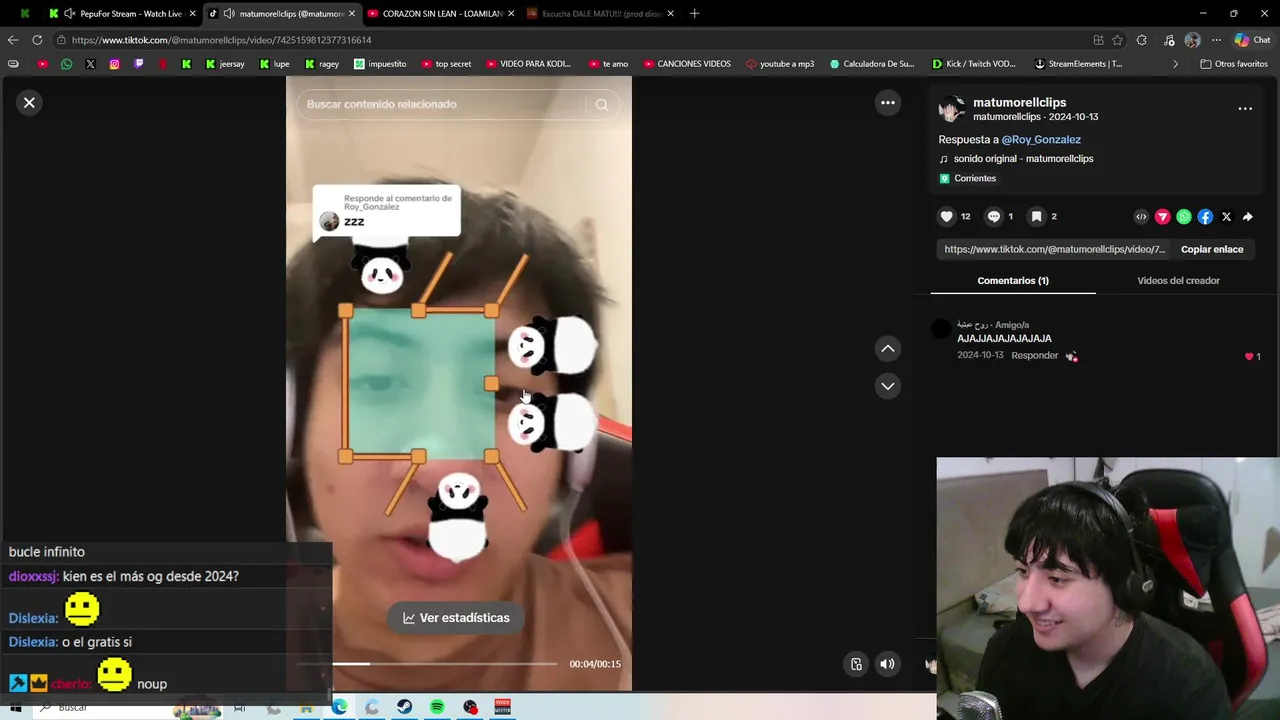Open youtube a mp3 bookmark

coord(779,64)
